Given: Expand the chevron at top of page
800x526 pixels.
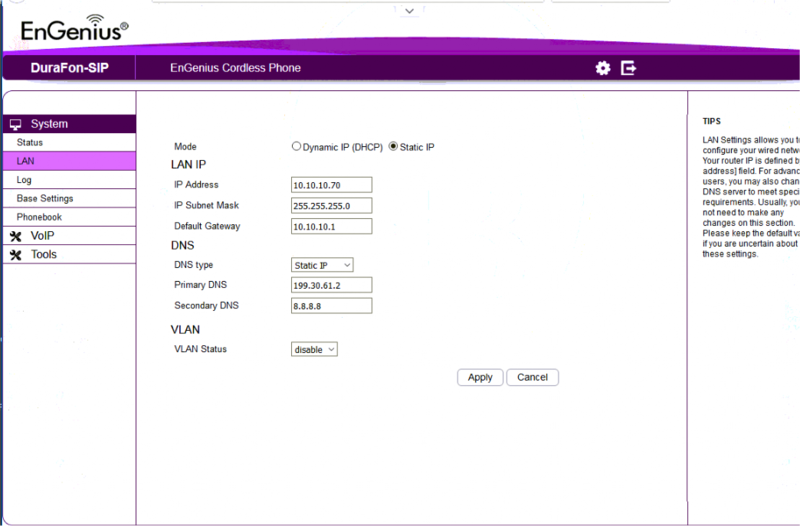Looking at the screenshot, I should pos(409,10).
